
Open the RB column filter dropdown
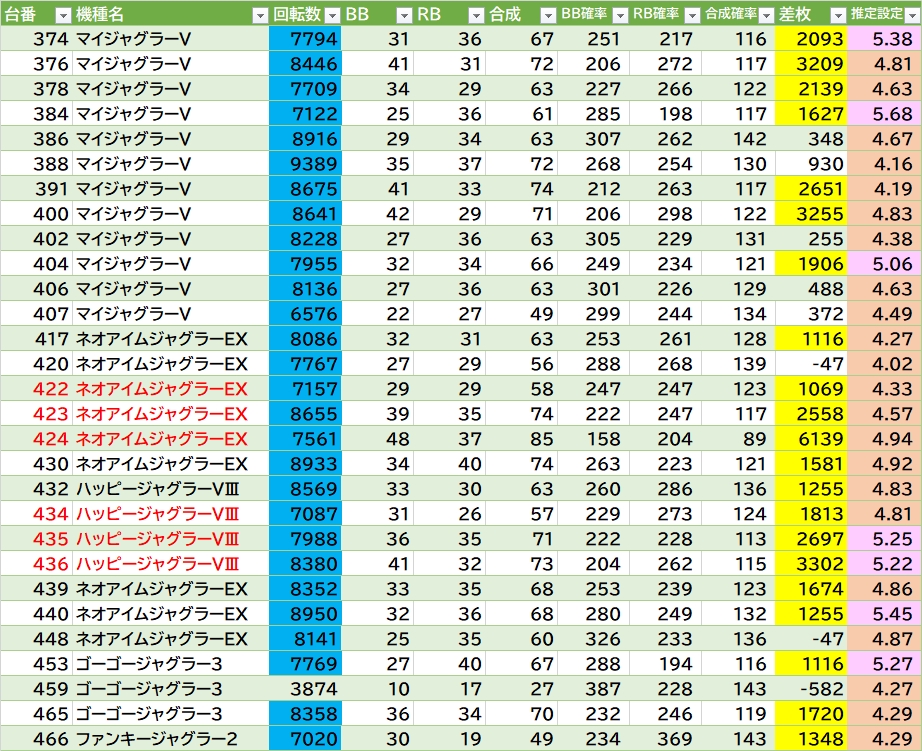pyautogui.click(x=475, y=14)
